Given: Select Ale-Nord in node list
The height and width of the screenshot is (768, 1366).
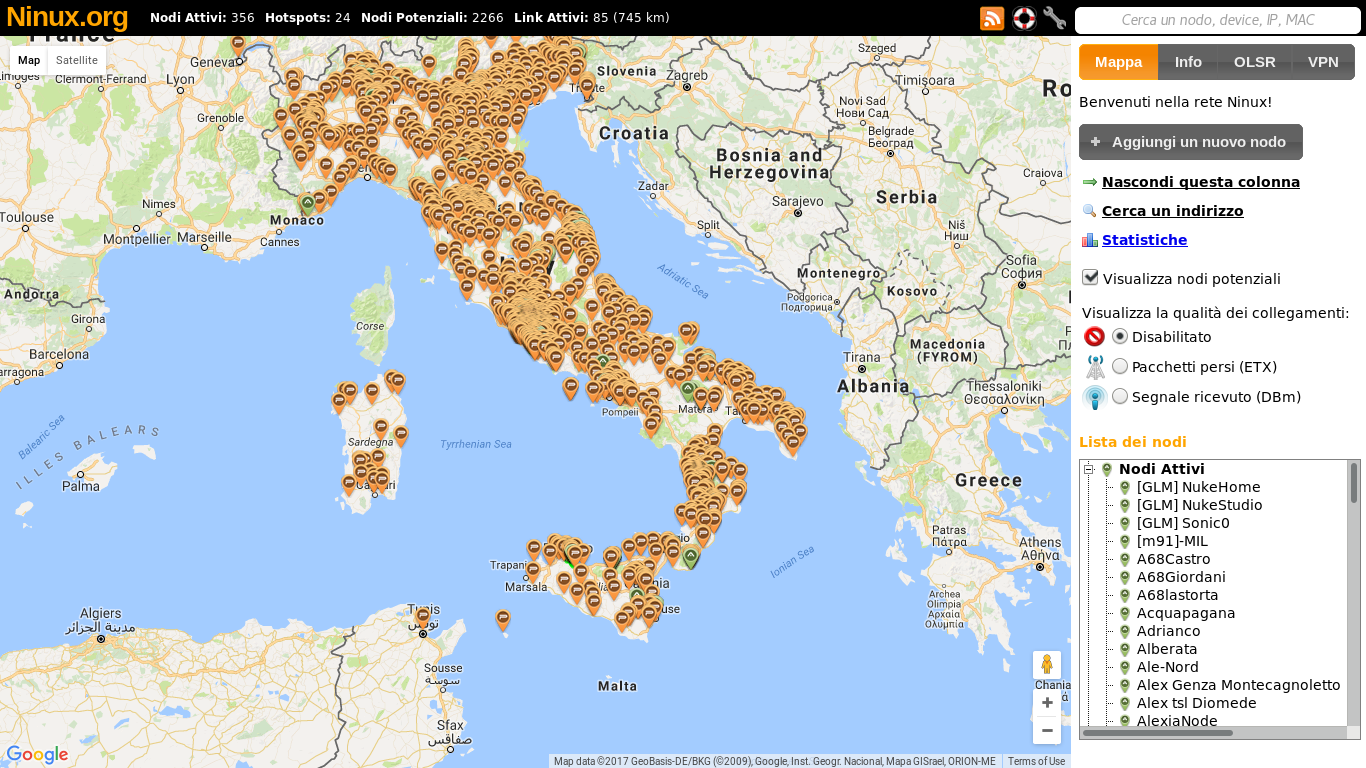Looking at the screenshot, I should point(1168,667).
